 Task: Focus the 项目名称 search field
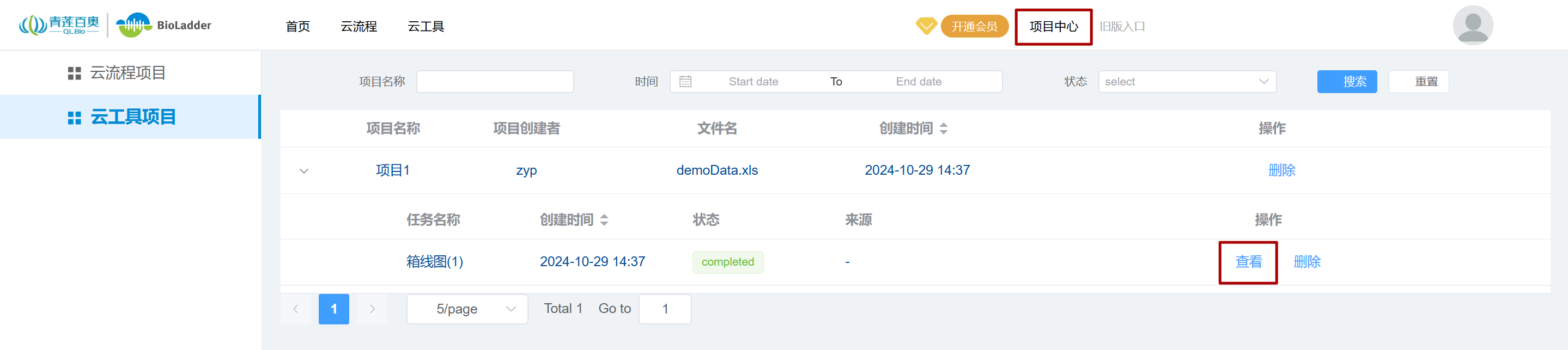coord(495,82)
